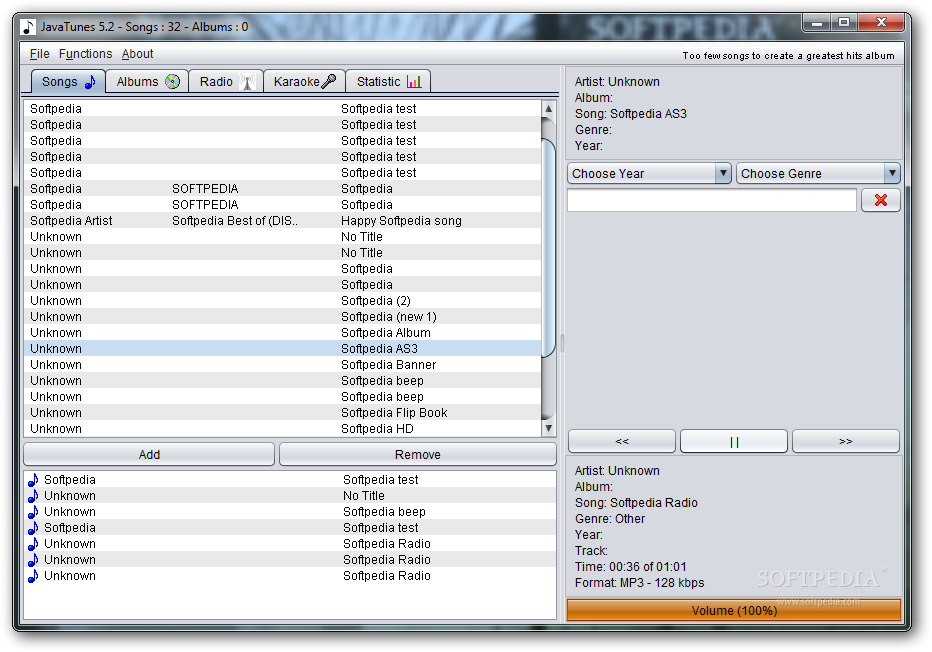Minimize the JavaTunes window

817,23
